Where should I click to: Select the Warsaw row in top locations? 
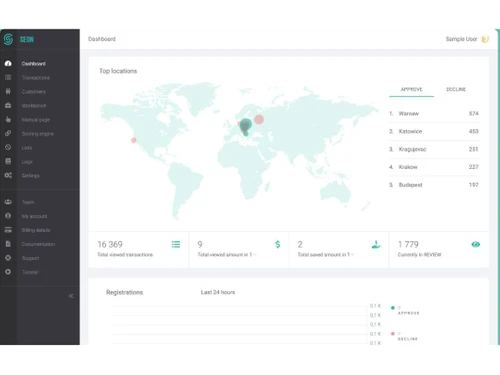pos(434,114)
